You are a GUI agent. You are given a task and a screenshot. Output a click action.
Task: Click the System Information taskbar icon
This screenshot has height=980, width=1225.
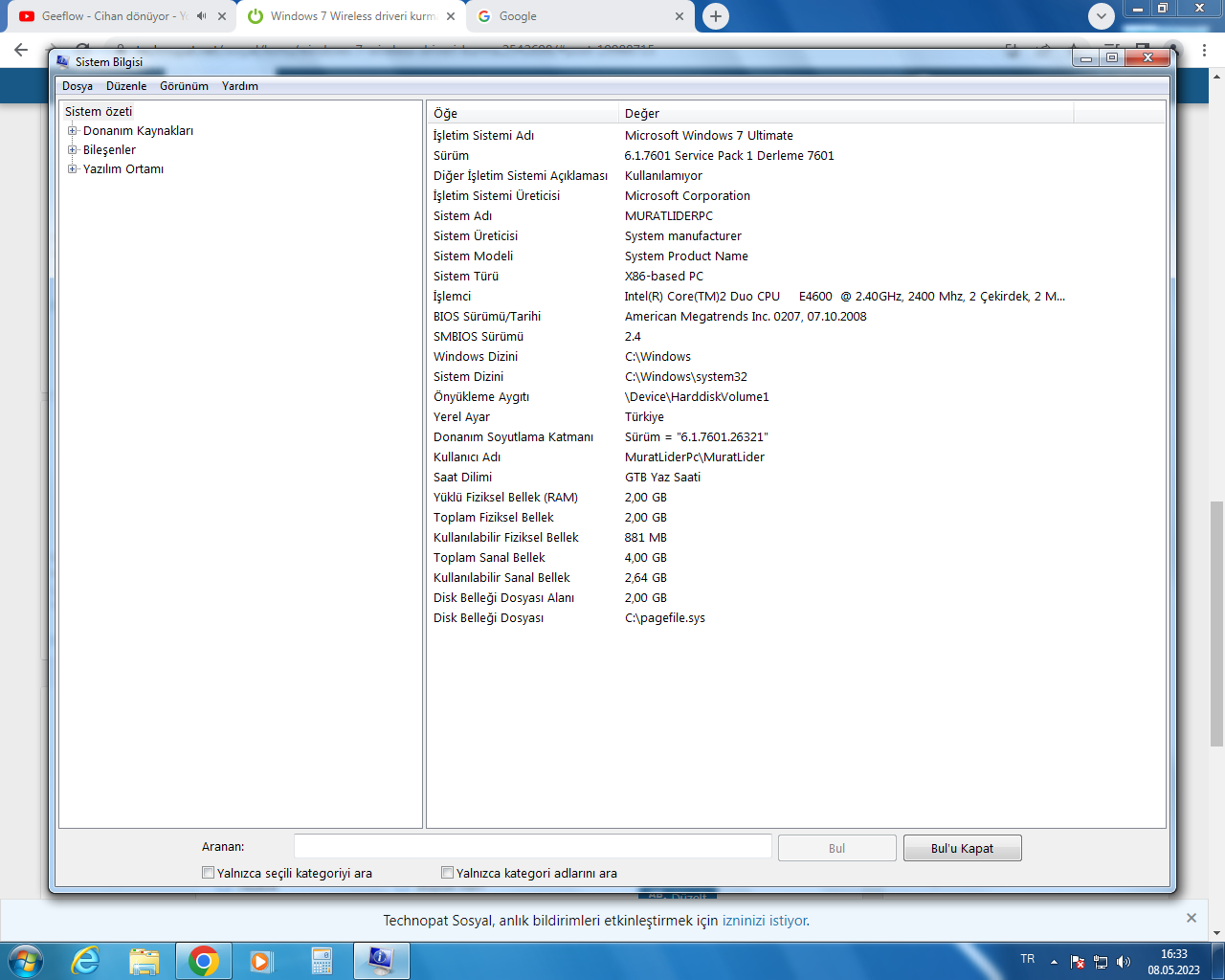pyautogui.click(x=382, y=961)
